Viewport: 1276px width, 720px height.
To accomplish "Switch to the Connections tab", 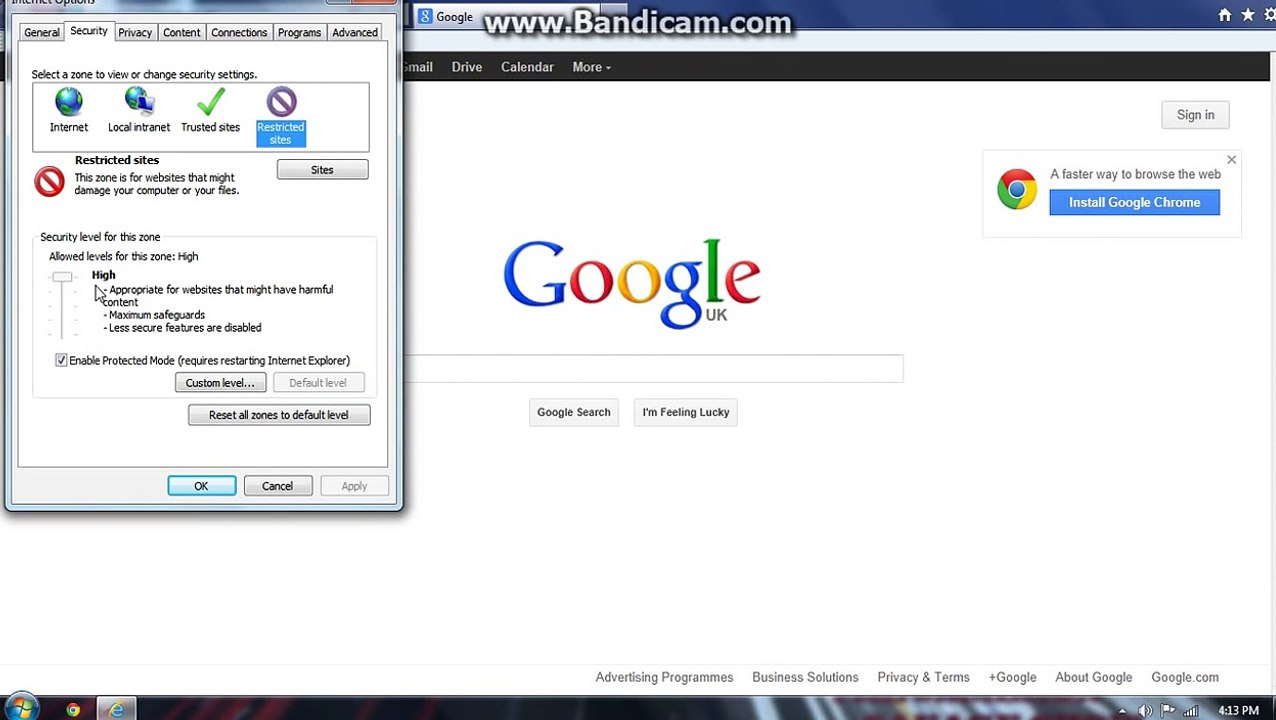I will pyautogui.click(x=239, y=33).
